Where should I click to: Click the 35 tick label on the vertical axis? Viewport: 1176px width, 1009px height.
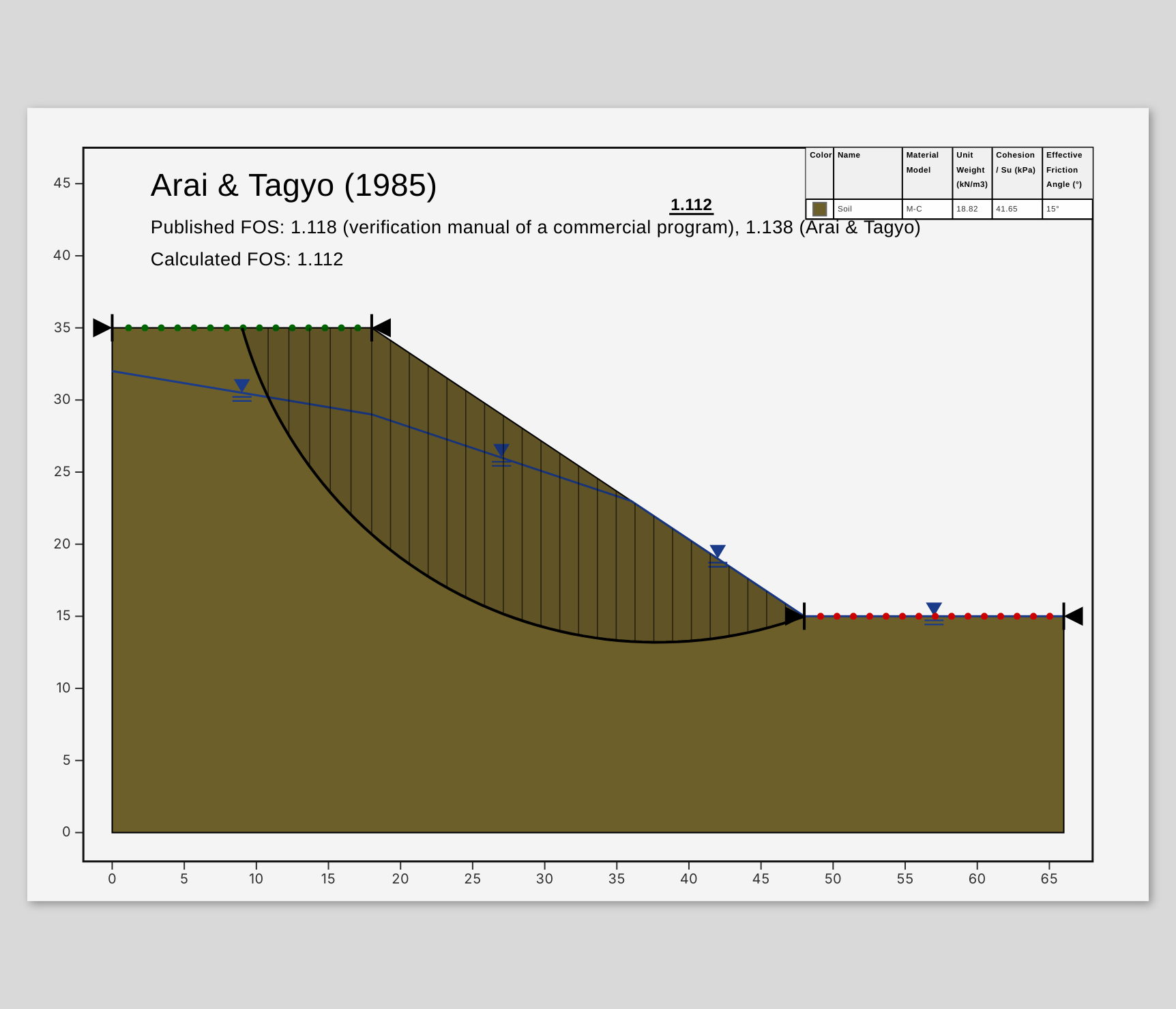[x=62, y=327]
